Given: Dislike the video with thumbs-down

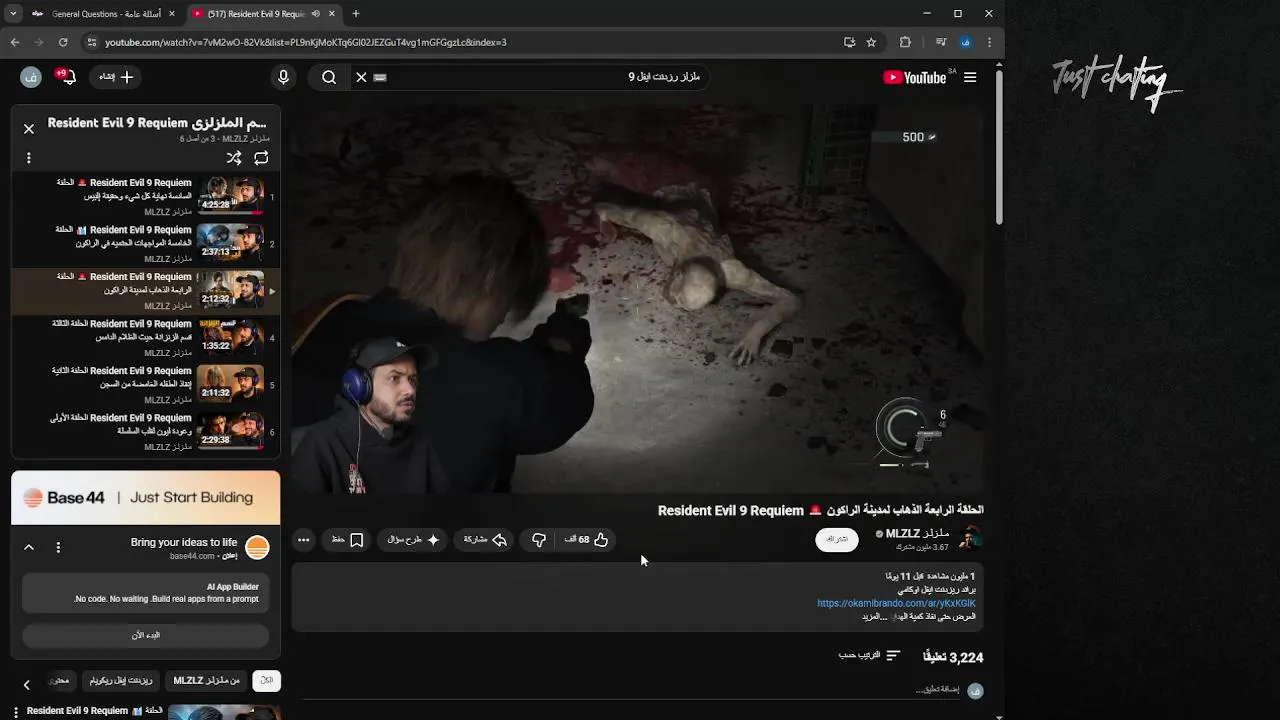Looking at the screenshot, I should (539, 540).
